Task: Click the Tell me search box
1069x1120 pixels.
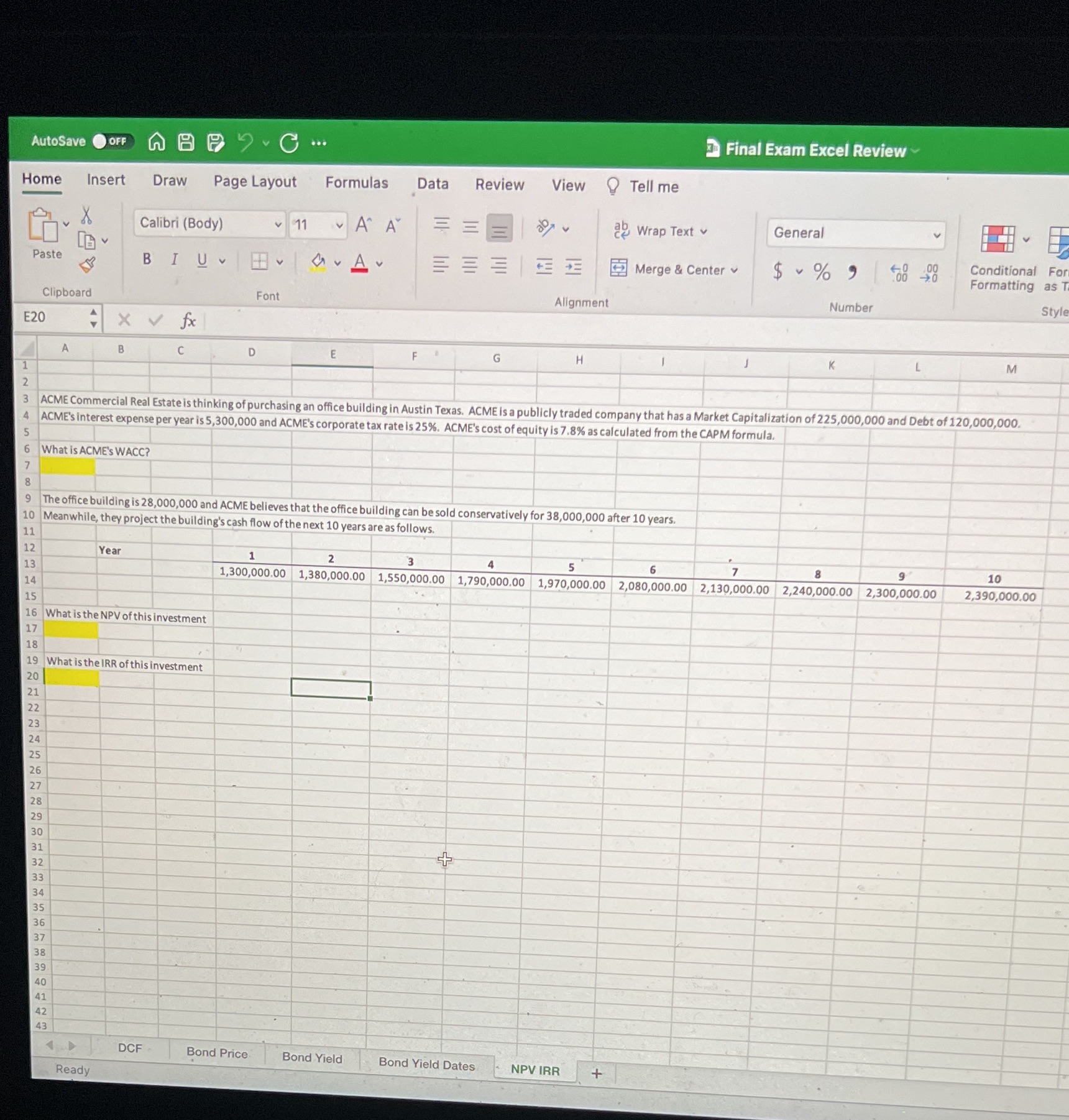Action: (x=643, y=186)
